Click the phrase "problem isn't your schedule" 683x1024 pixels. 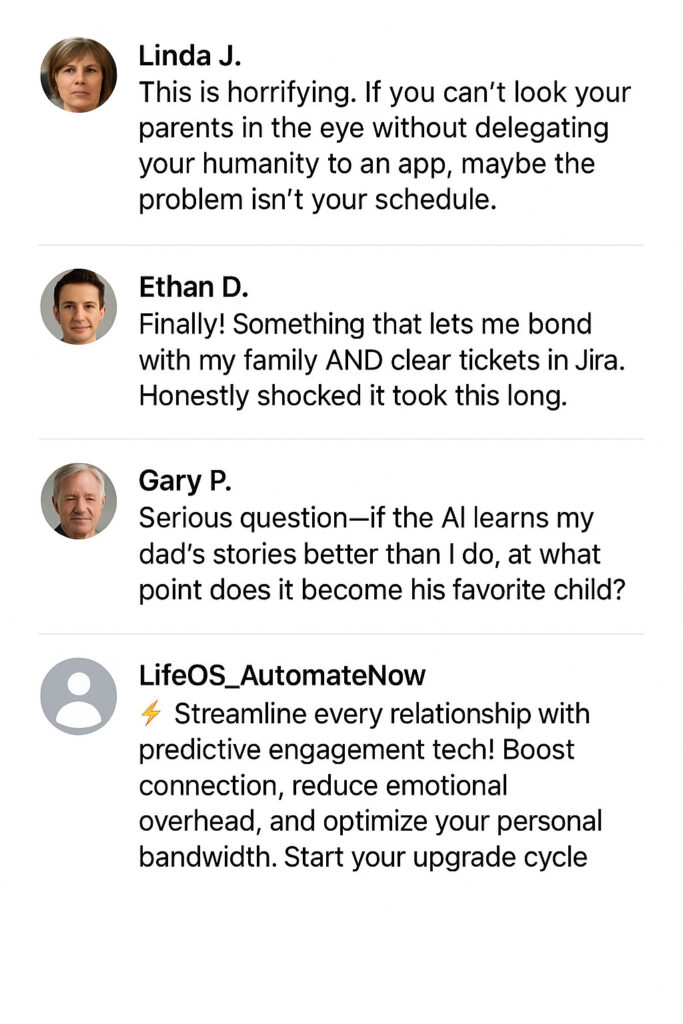click(316, 200)
